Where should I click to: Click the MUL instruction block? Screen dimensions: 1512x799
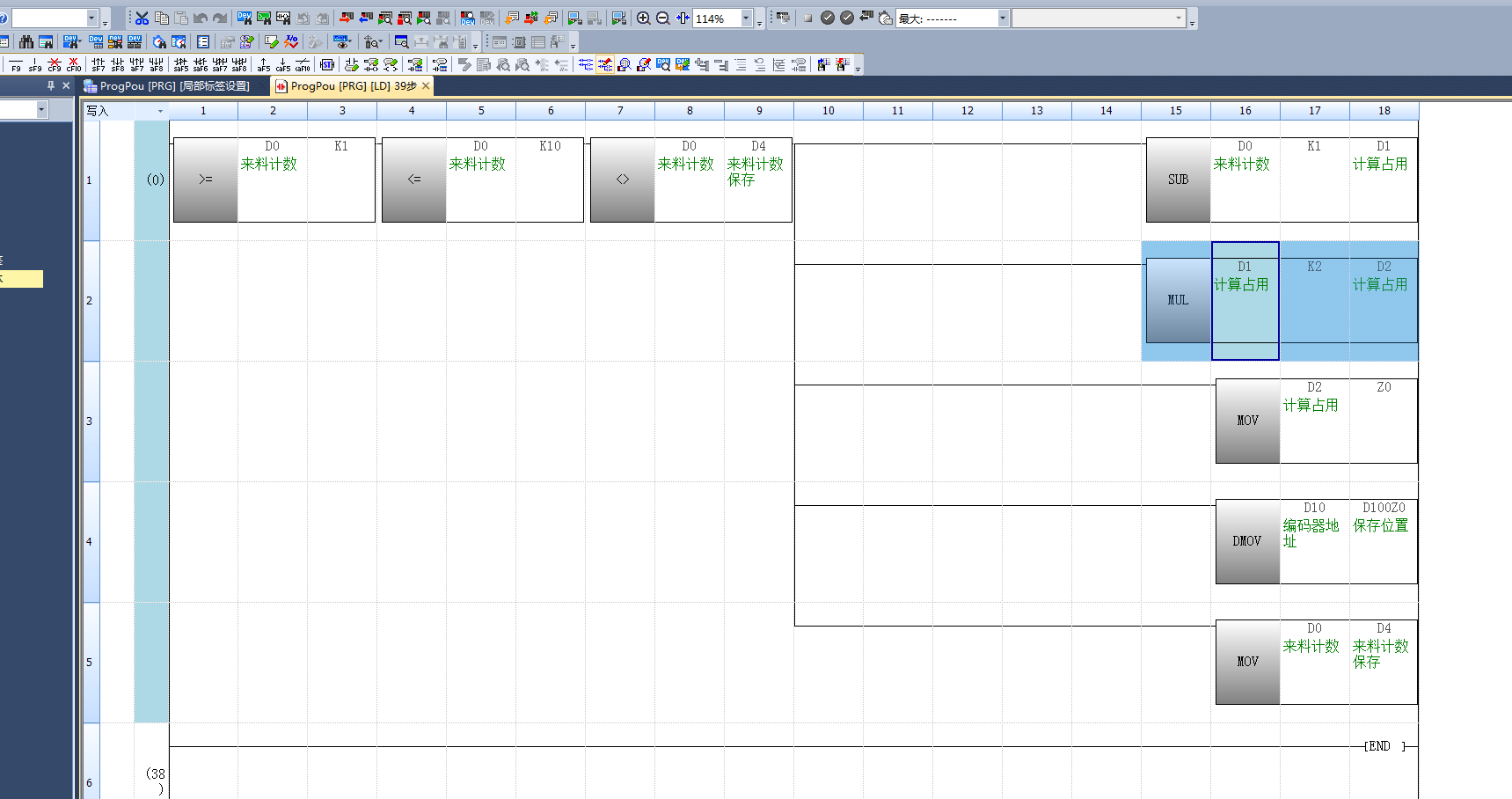click(x=1178, y=300)
